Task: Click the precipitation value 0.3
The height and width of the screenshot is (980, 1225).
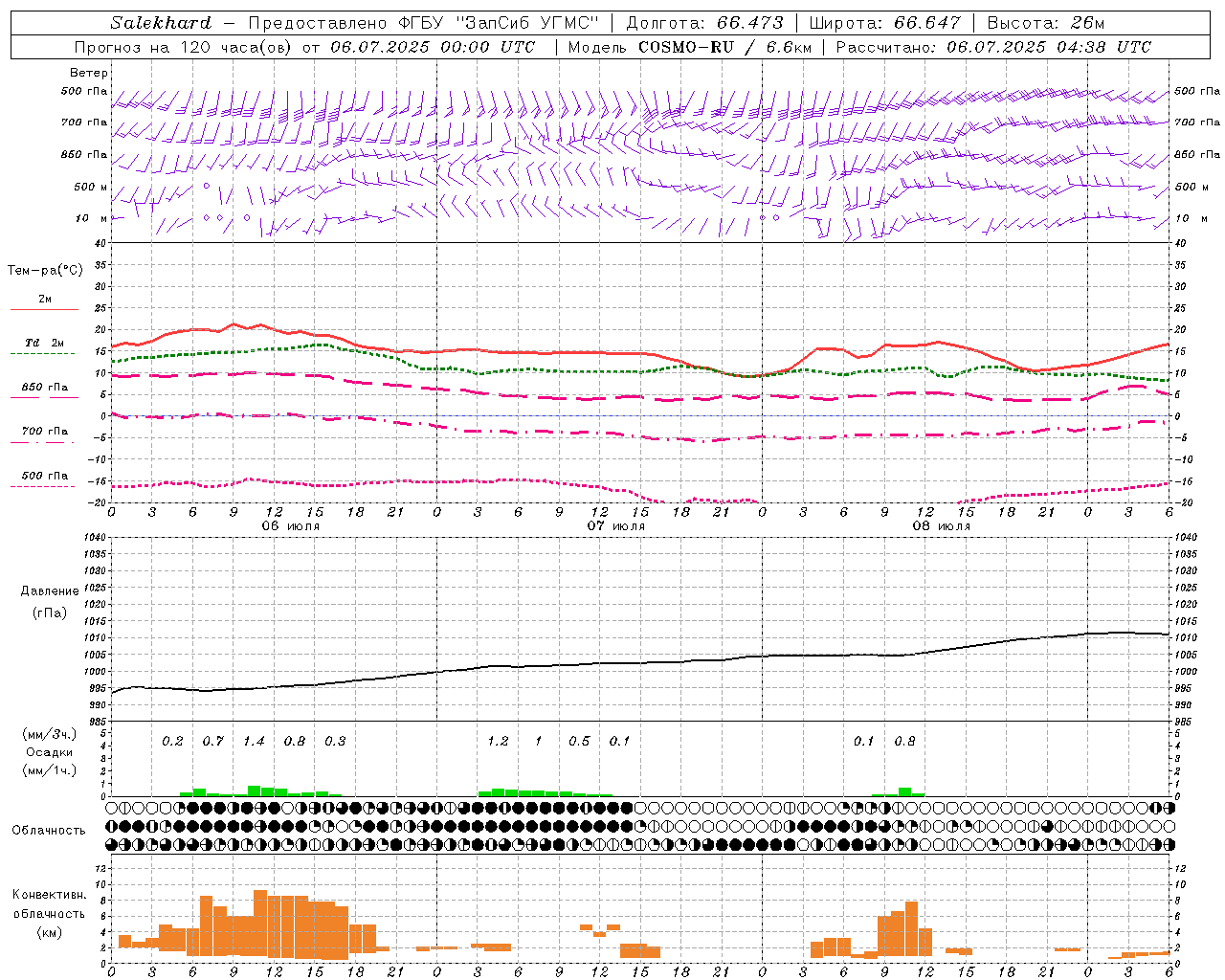Action: [x=335, y=742]
